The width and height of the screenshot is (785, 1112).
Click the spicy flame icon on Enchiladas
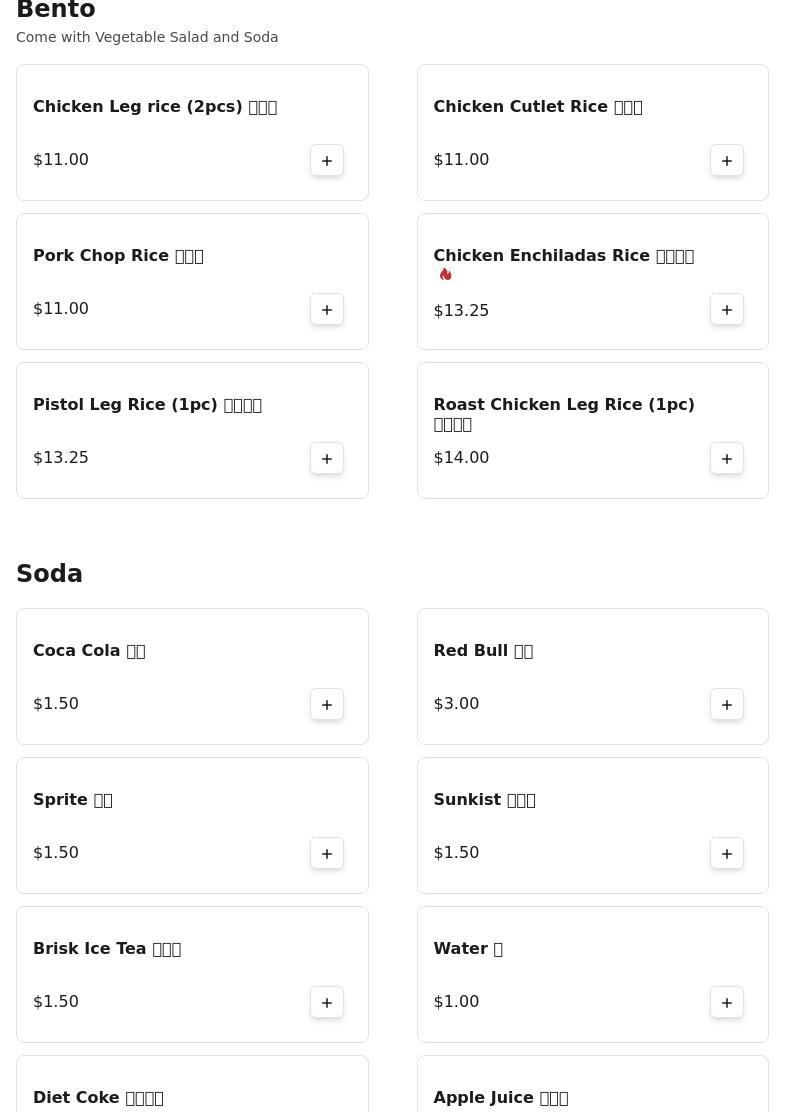pos(446,274)
